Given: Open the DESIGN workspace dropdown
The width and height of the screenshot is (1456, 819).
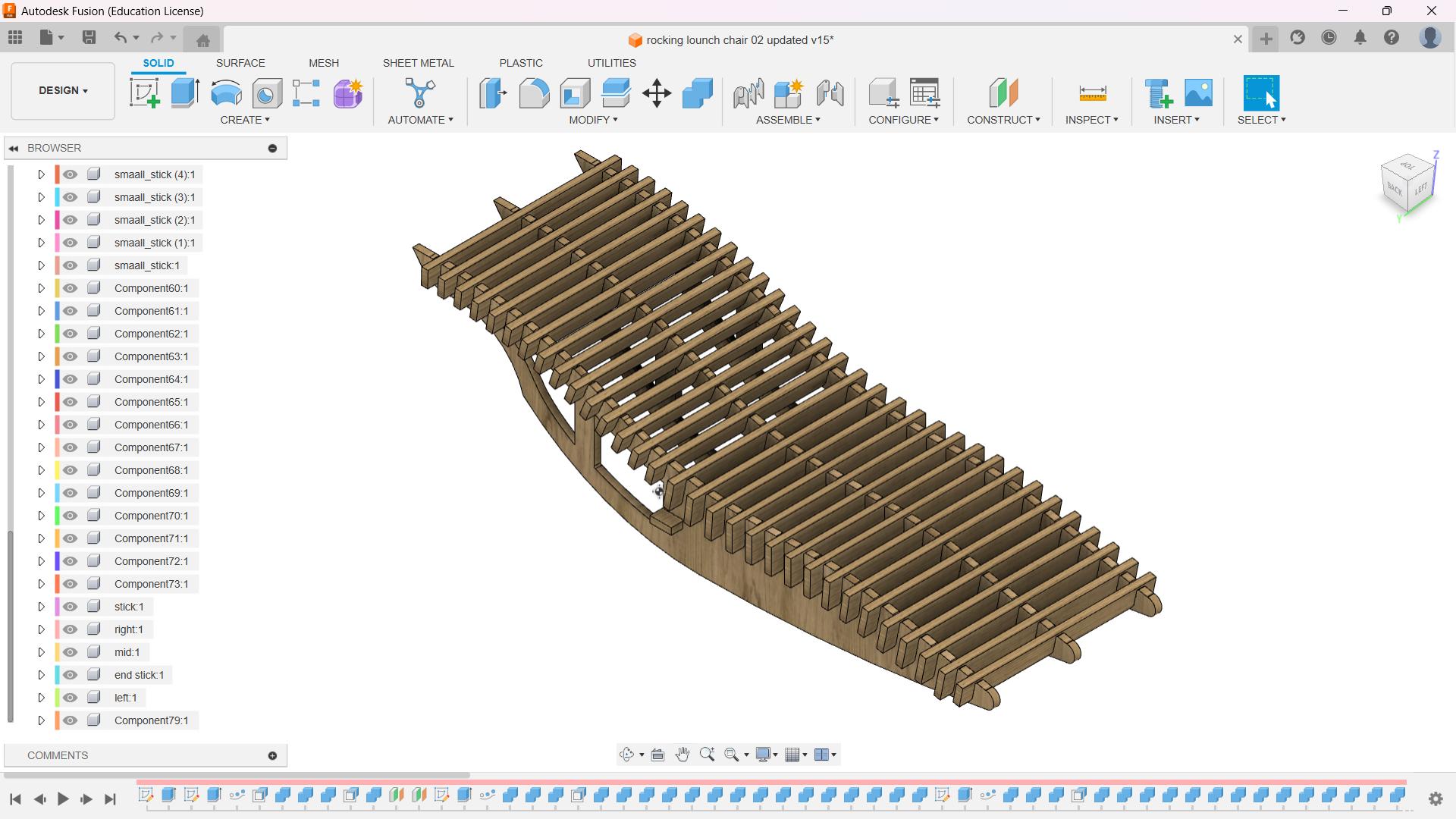Looking at the screenshot, I should pyautogui.click(x=63, y=90).
